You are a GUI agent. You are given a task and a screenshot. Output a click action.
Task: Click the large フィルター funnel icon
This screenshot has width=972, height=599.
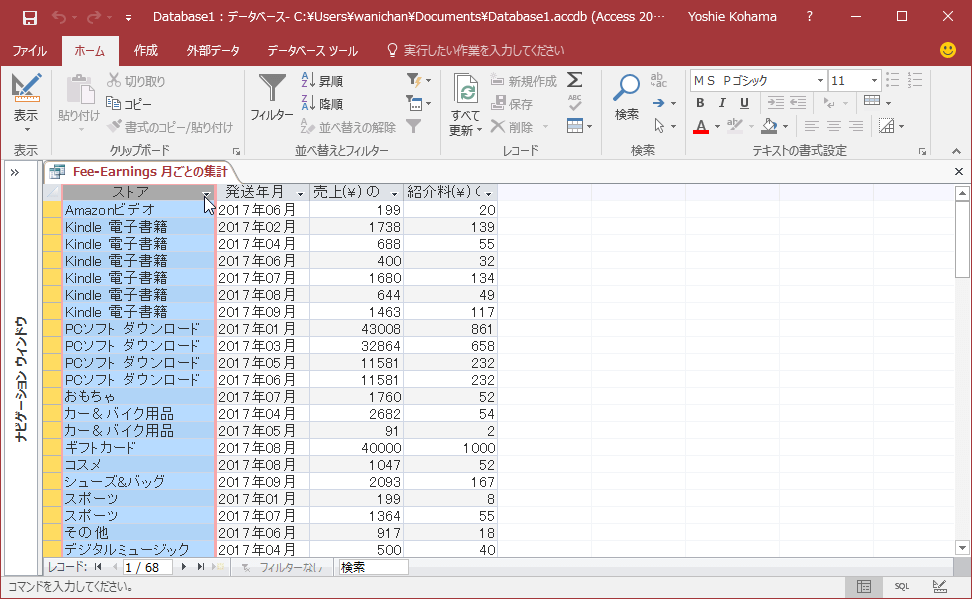[x=272, y=87]
